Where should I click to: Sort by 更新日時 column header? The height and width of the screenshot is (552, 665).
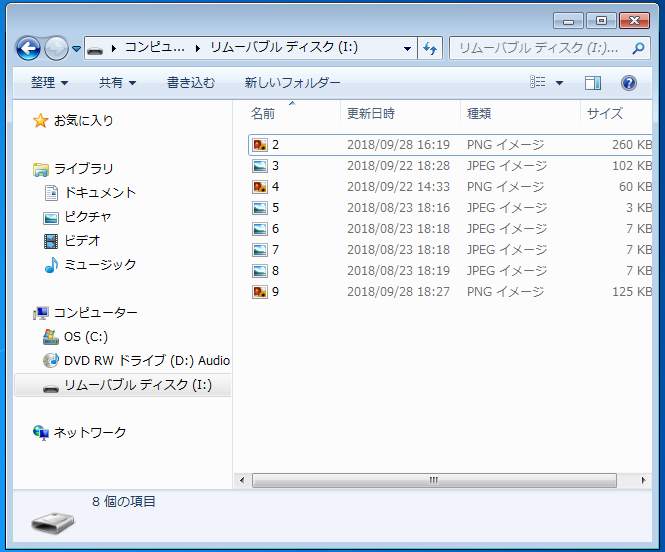[x=371, y=113]
